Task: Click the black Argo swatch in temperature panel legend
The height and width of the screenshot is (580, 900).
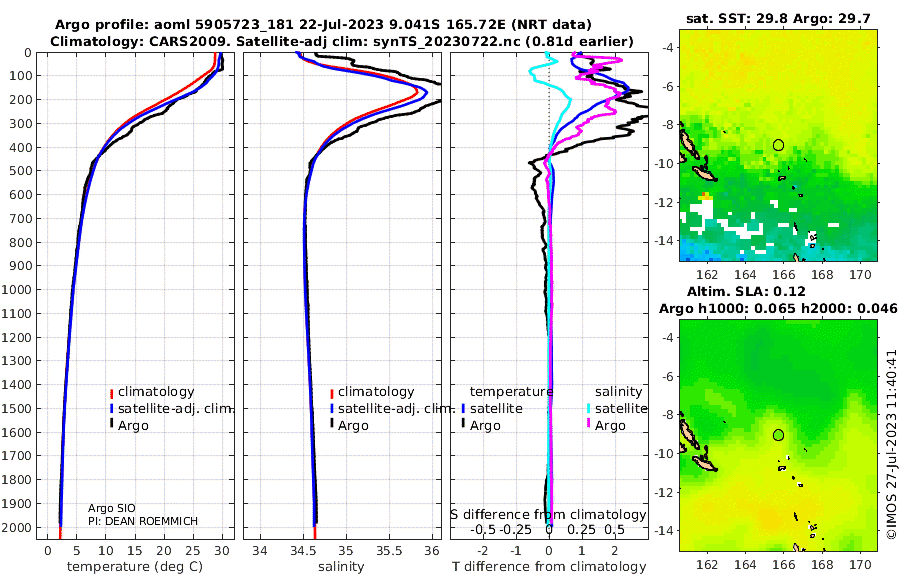Action: click(111, 424)
